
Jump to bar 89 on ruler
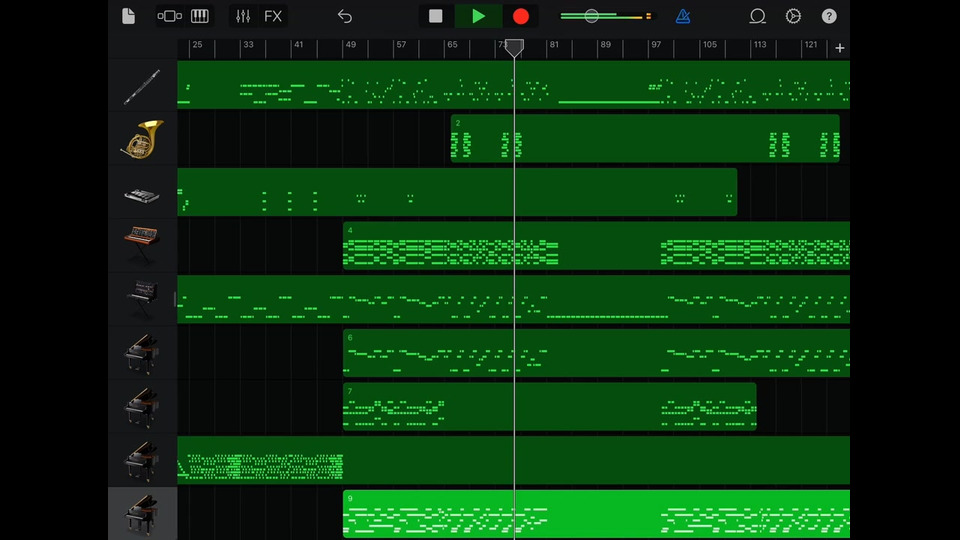pyautogui.click(x=606, y=45)
